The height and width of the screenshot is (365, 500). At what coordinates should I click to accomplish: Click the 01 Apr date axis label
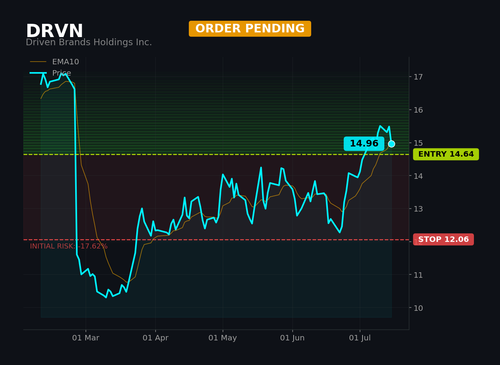[155, 338]
